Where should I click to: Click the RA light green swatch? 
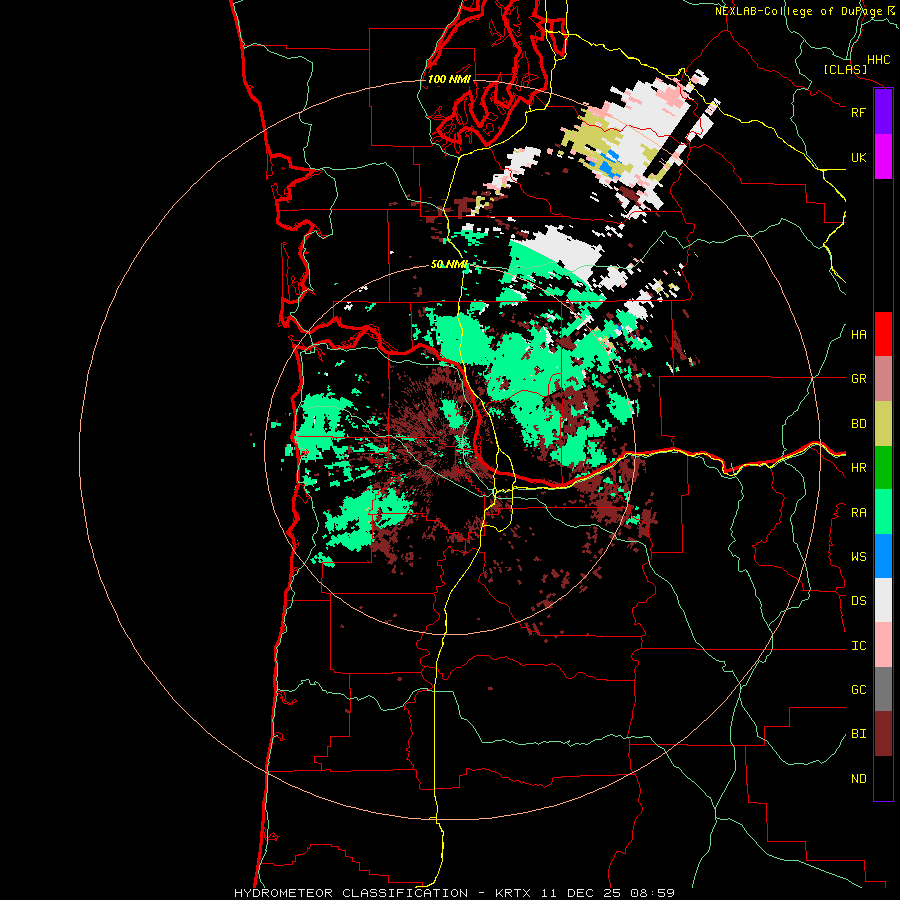[883, 512]
